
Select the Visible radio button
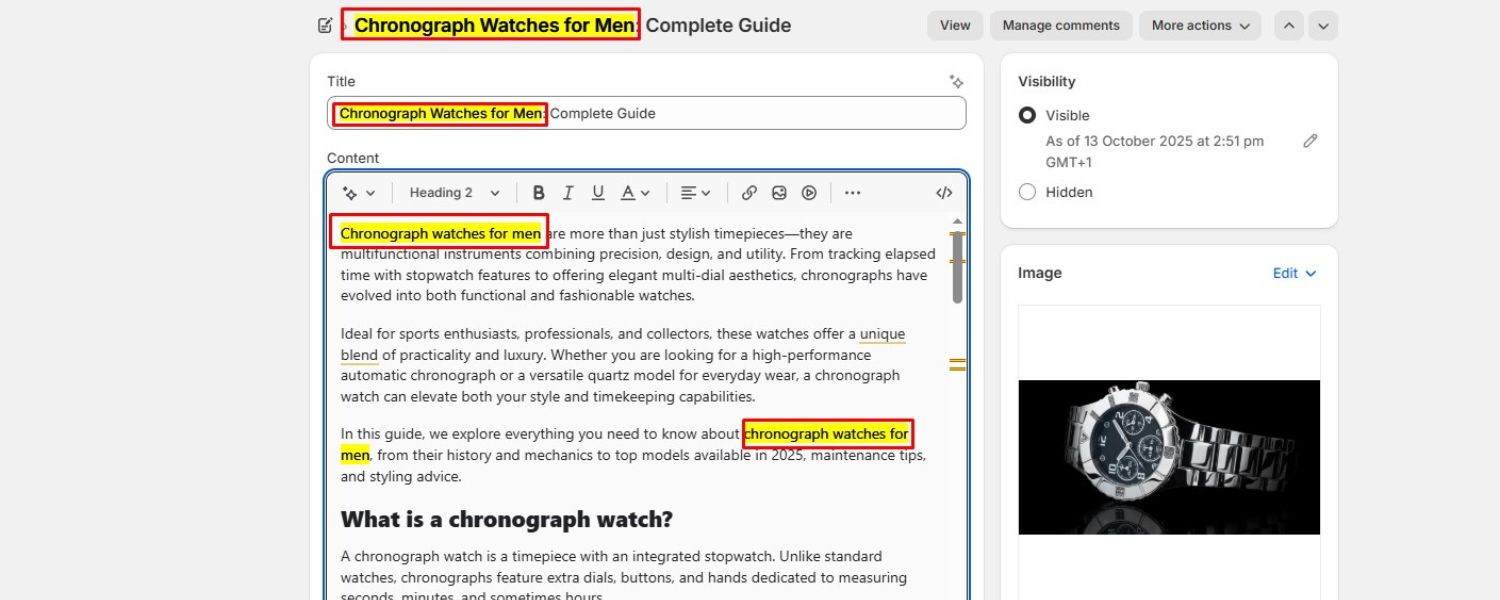point(1028,115)
